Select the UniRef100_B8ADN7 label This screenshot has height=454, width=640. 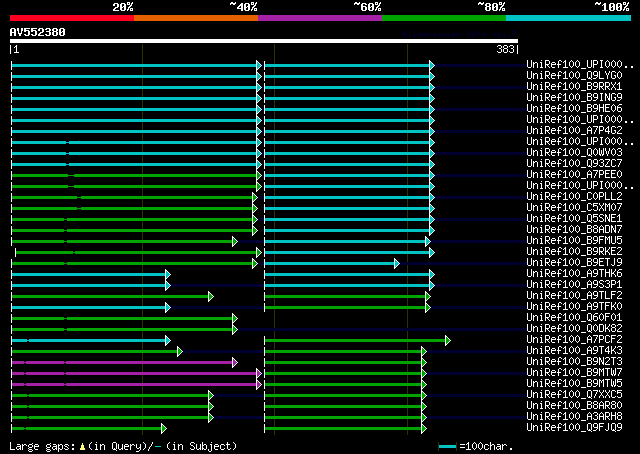pyautogui.click(x=574, y=229)
